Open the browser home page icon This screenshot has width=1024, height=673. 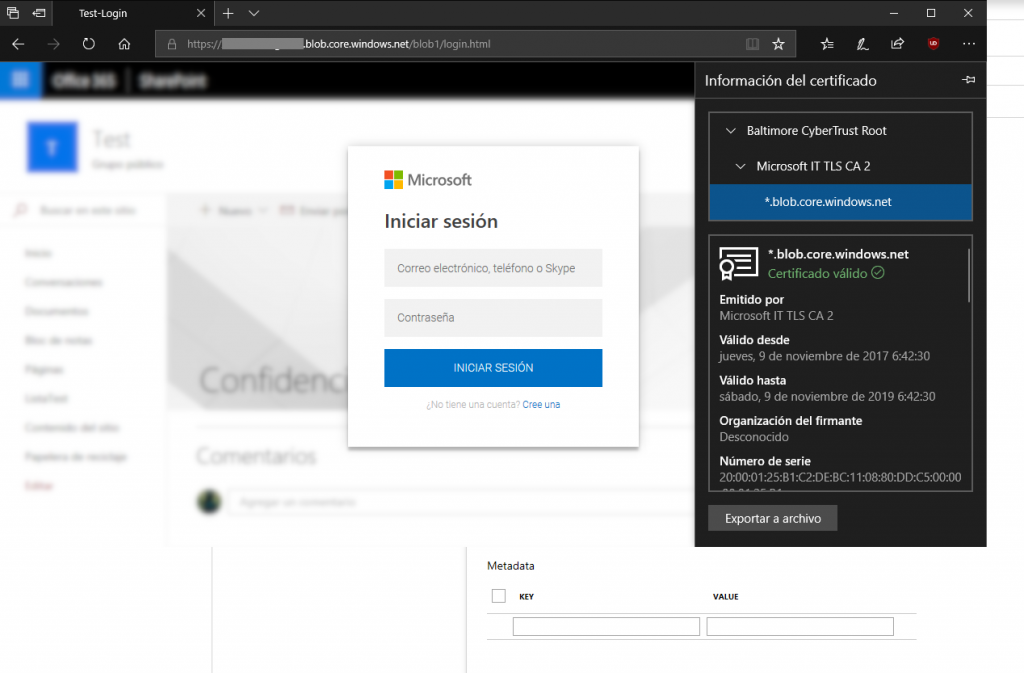124,44
